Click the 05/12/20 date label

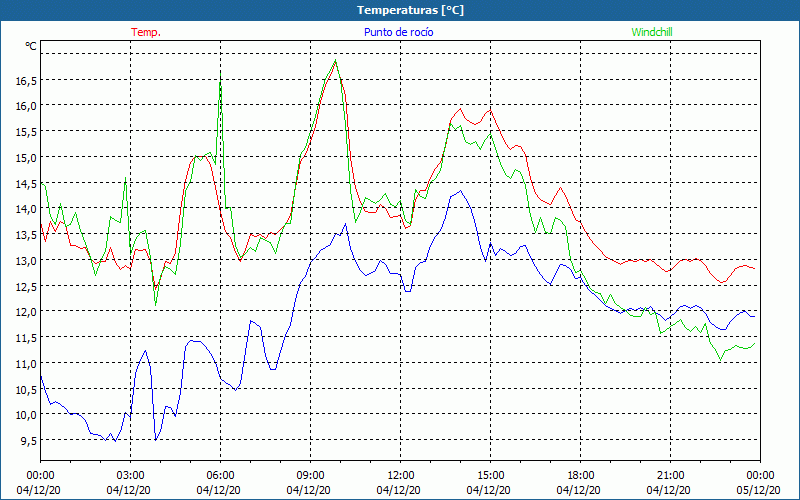point(758,490)
